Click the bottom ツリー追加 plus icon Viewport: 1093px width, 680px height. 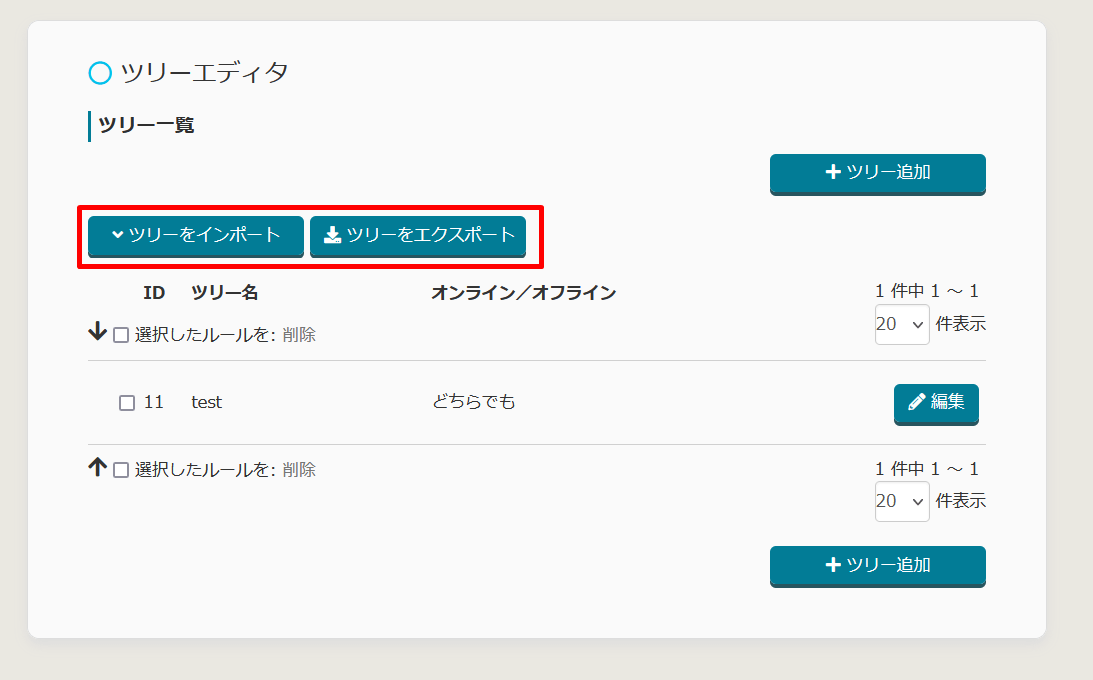coord(833,564)
